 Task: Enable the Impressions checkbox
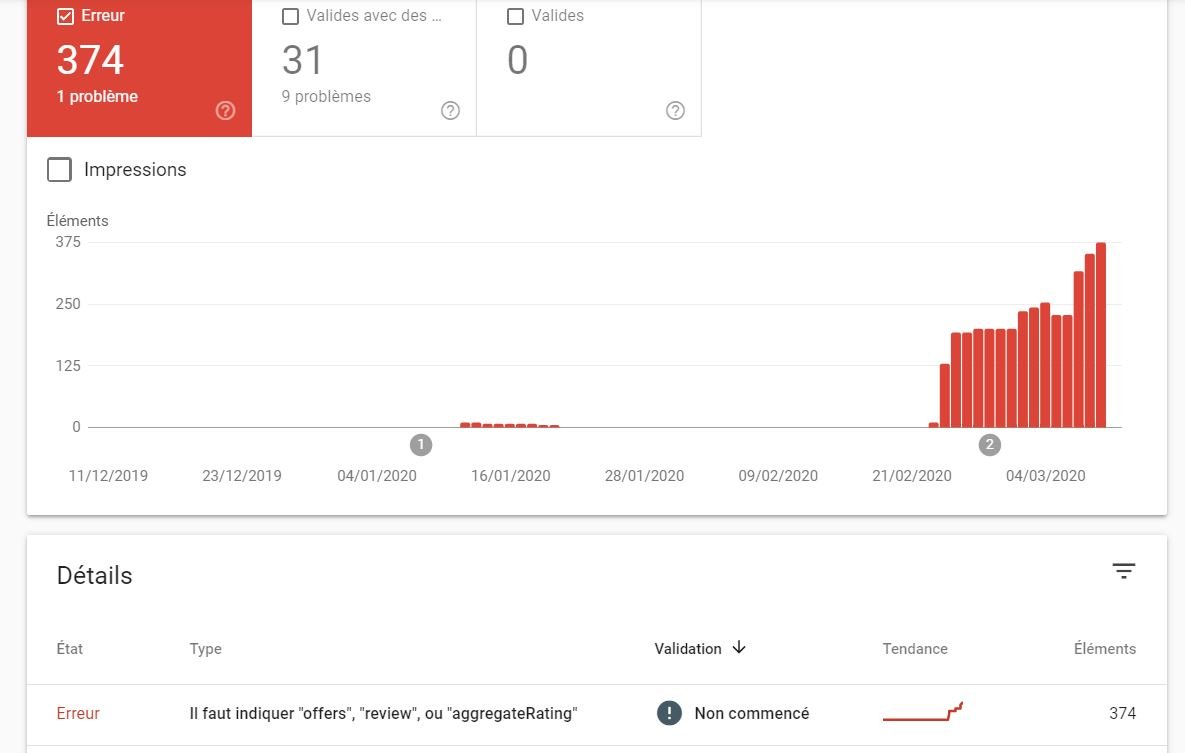60,169
